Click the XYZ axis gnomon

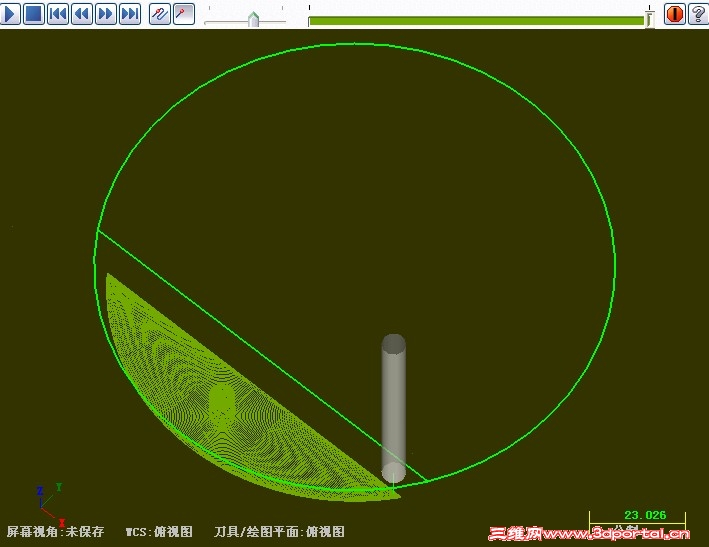pos(50,504)
